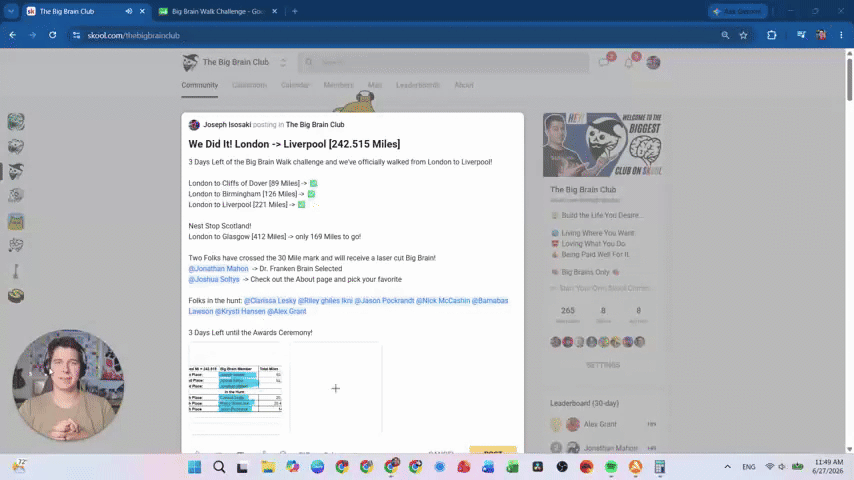854x480 pixels.
Task: Open the Windows Start menu
Action: pyautogui.click(x=194, y=467)
